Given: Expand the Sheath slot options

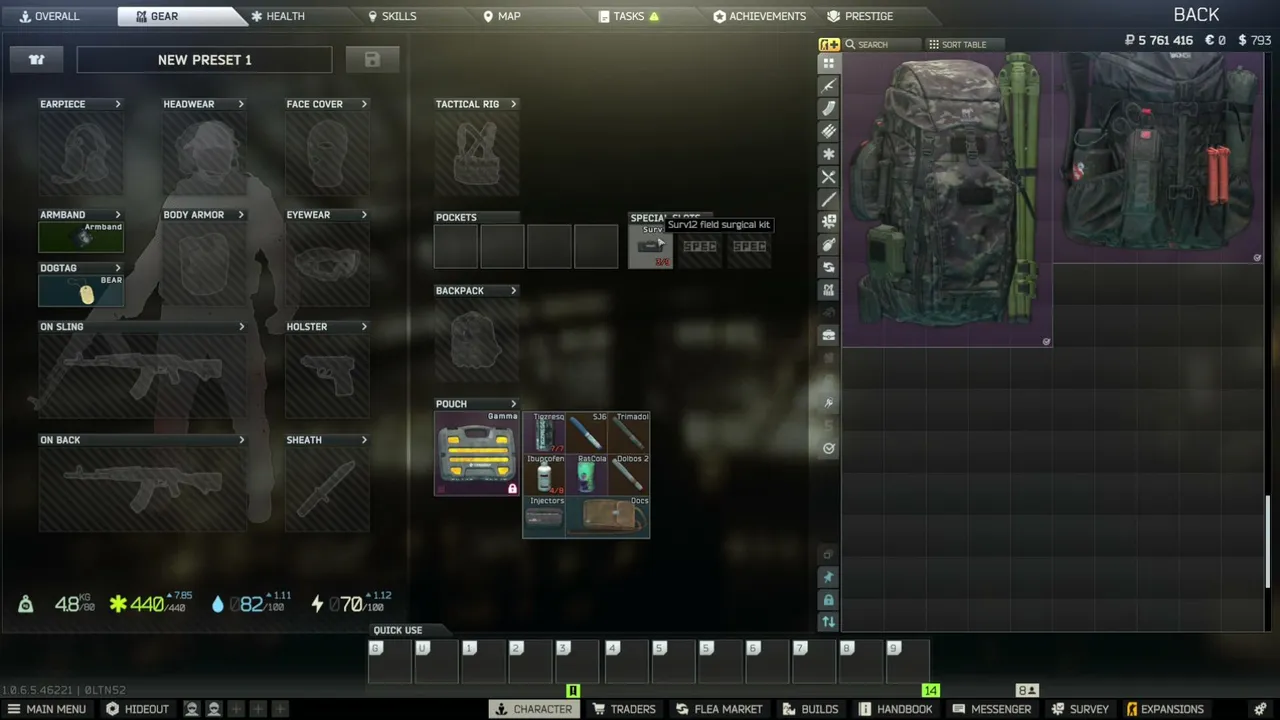Looking at the screenshot, I should [x=364, y=440].
